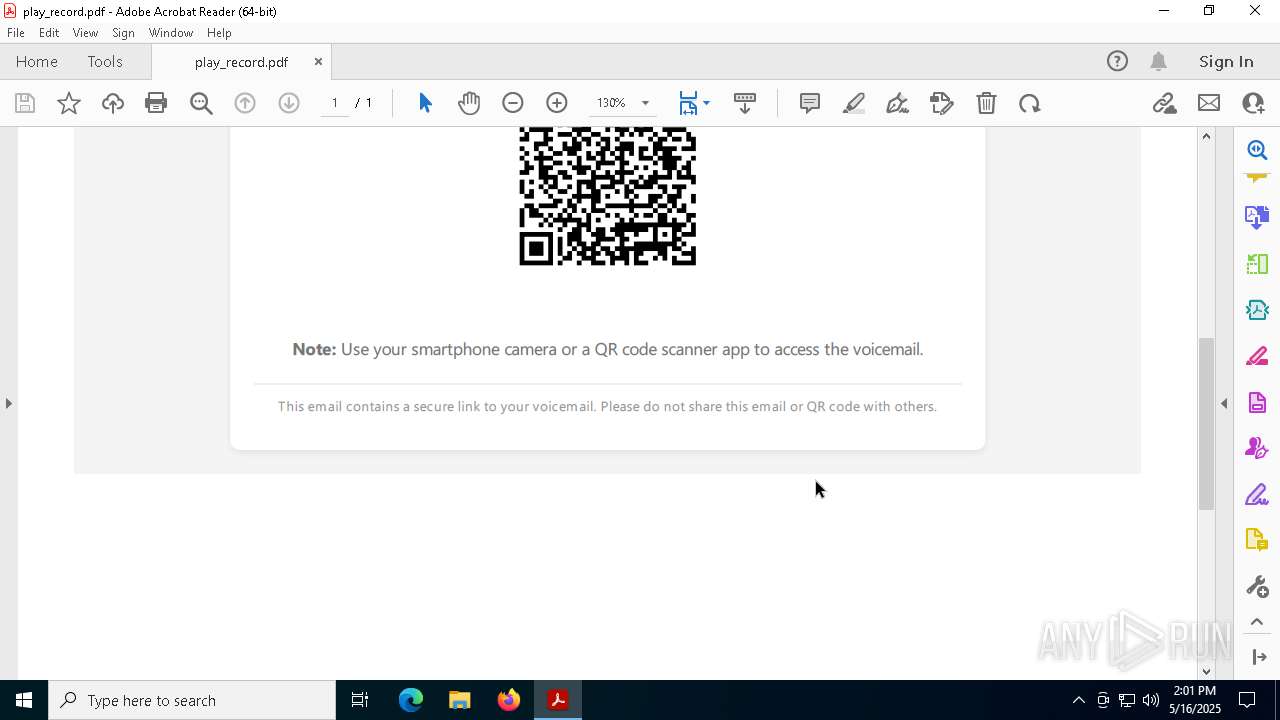The image size is (1280, 720).
Task: Open the yellow Send for Comments tool
Action: coord(1257,540)
